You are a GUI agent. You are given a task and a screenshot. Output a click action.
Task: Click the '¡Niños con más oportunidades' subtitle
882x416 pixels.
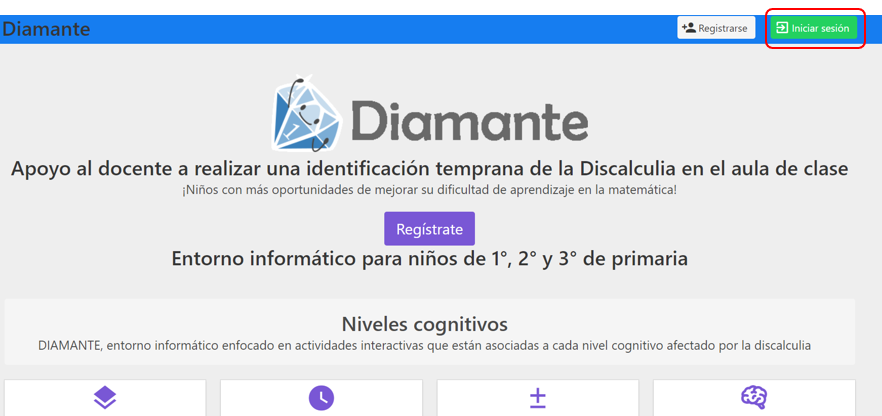(429, 190)
